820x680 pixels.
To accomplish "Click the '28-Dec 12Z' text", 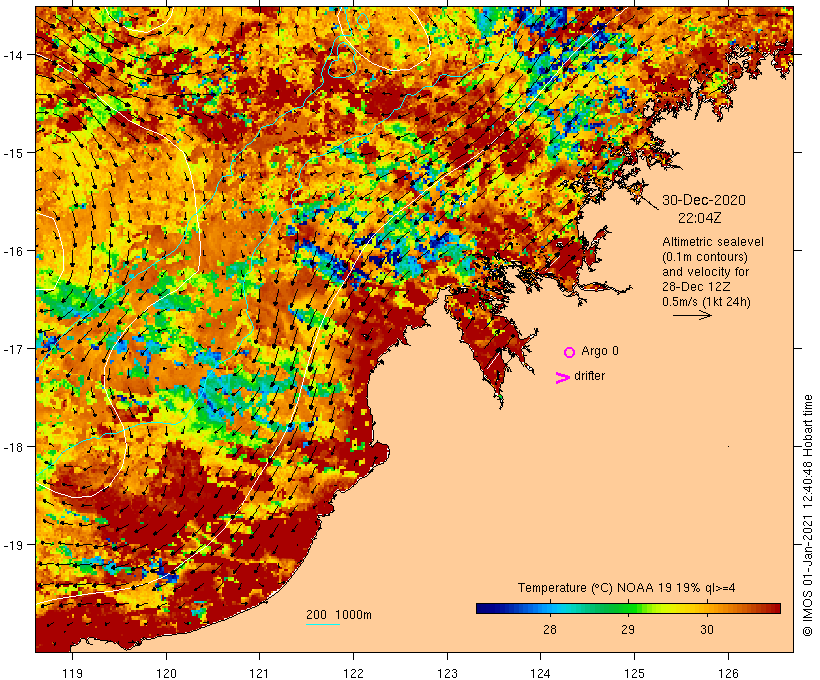I will coord(696,287).
